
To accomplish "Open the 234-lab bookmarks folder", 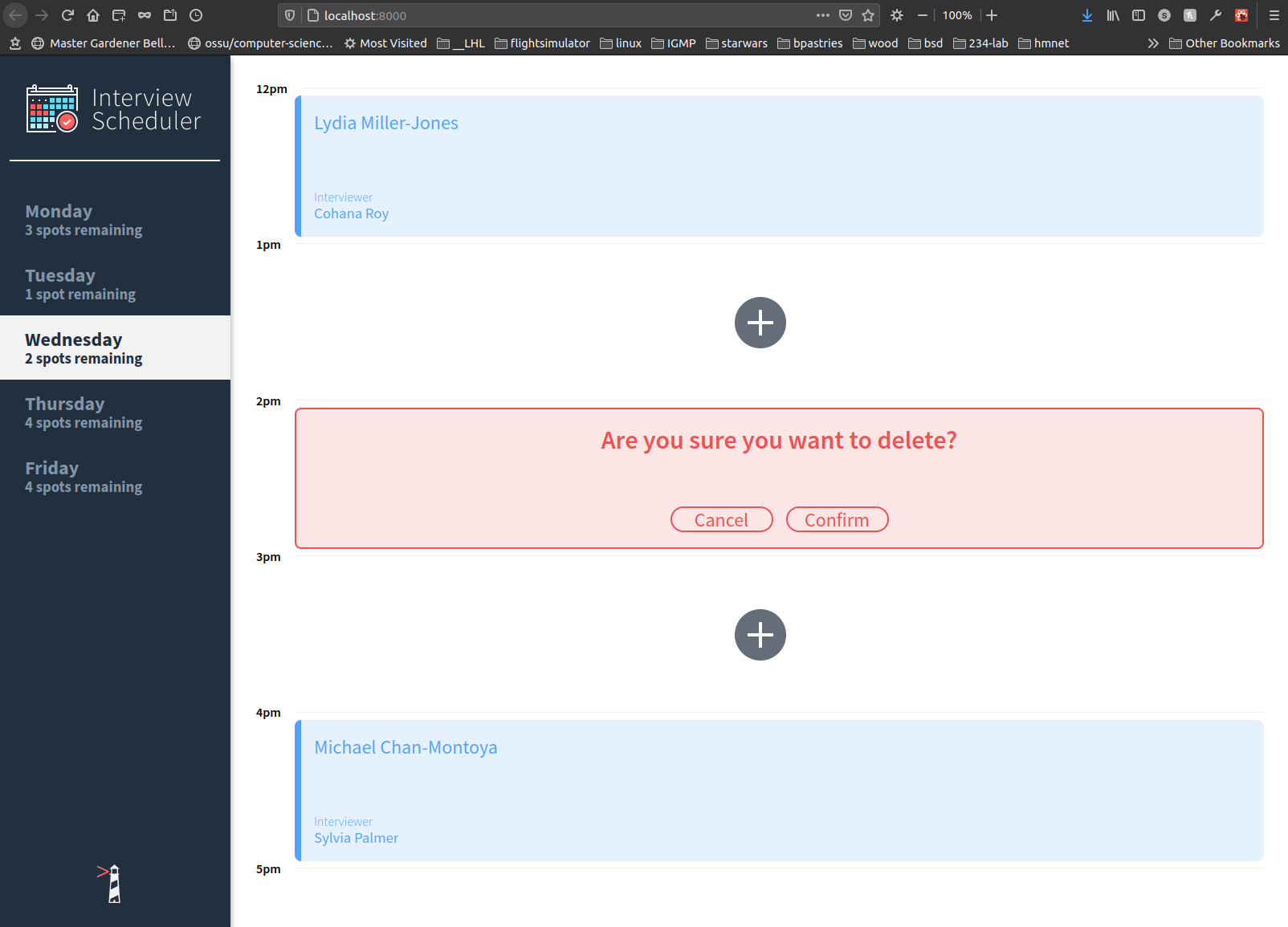I will pos(980,43).
